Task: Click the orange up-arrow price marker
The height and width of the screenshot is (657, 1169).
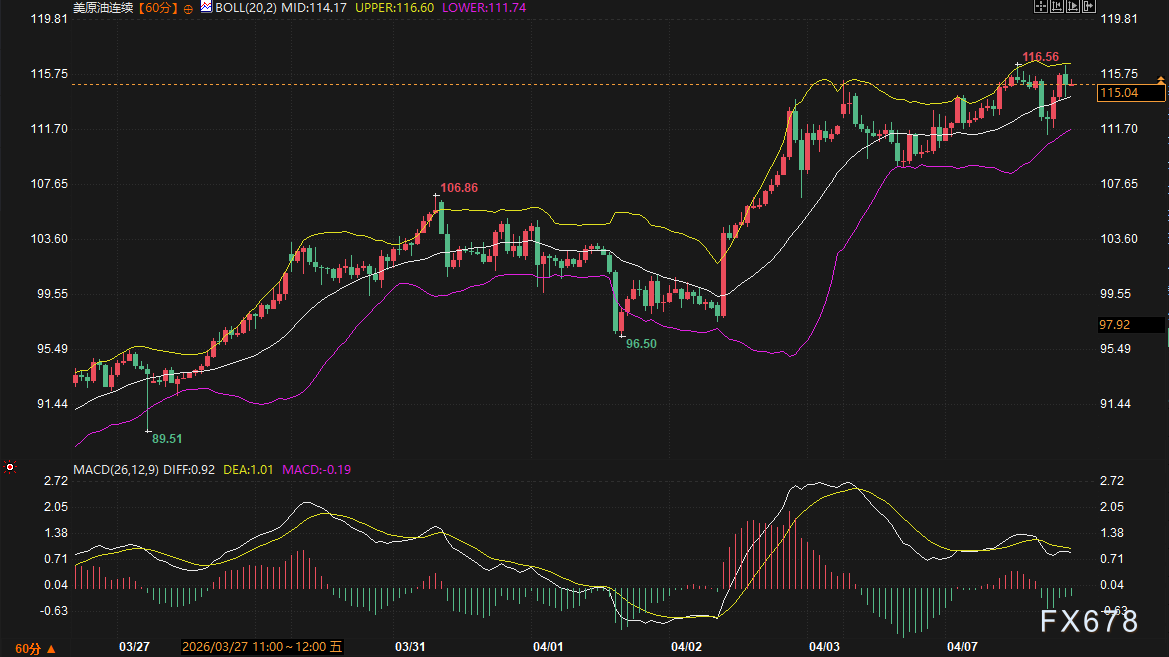Action: coord(1160,78)
